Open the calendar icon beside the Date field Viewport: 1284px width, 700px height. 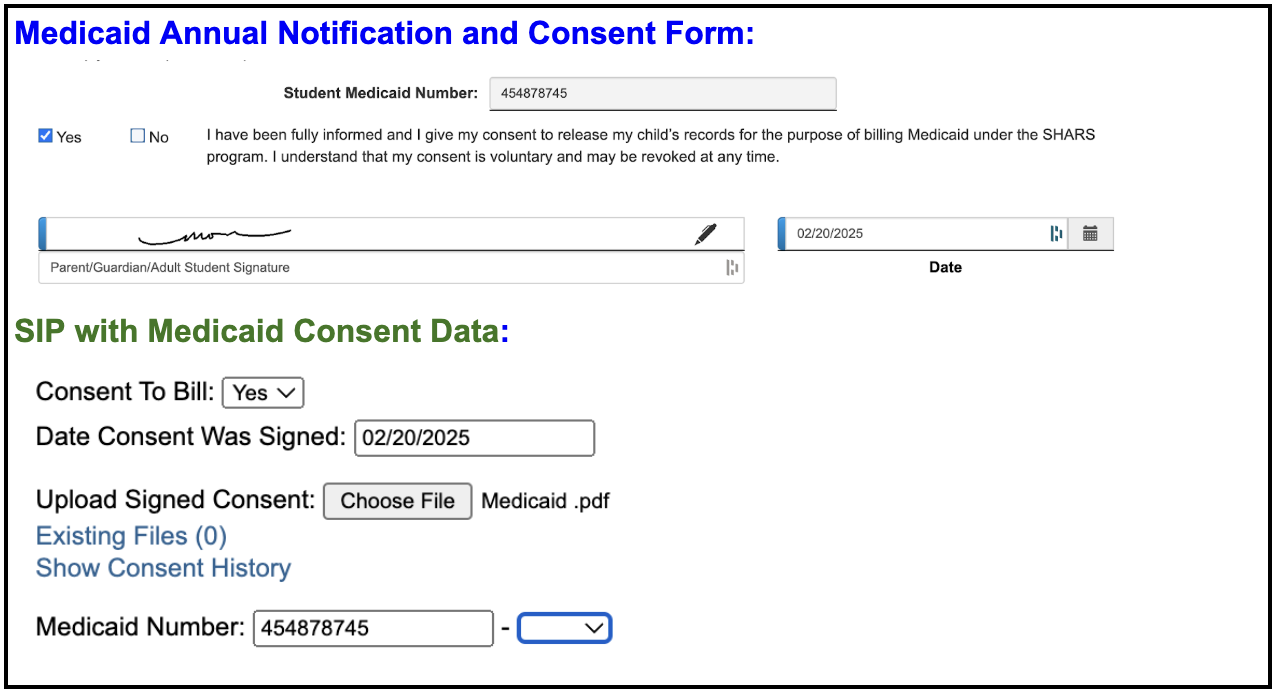pyautogui.click(x=1090, y=233)
